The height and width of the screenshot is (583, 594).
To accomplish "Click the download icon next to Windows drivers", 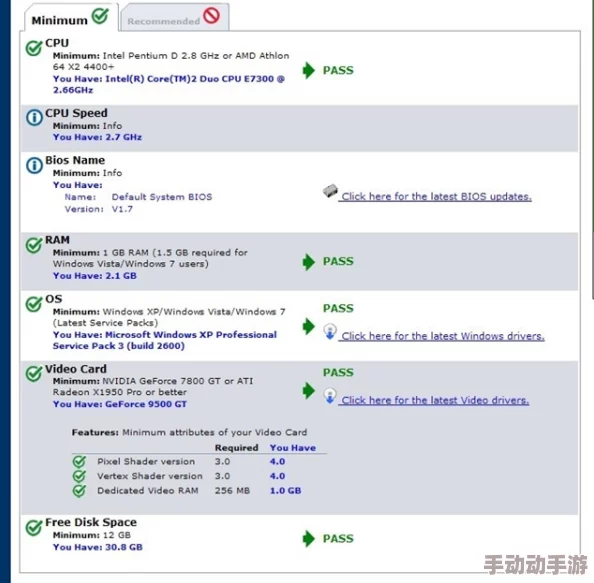I will coord(330,331).
